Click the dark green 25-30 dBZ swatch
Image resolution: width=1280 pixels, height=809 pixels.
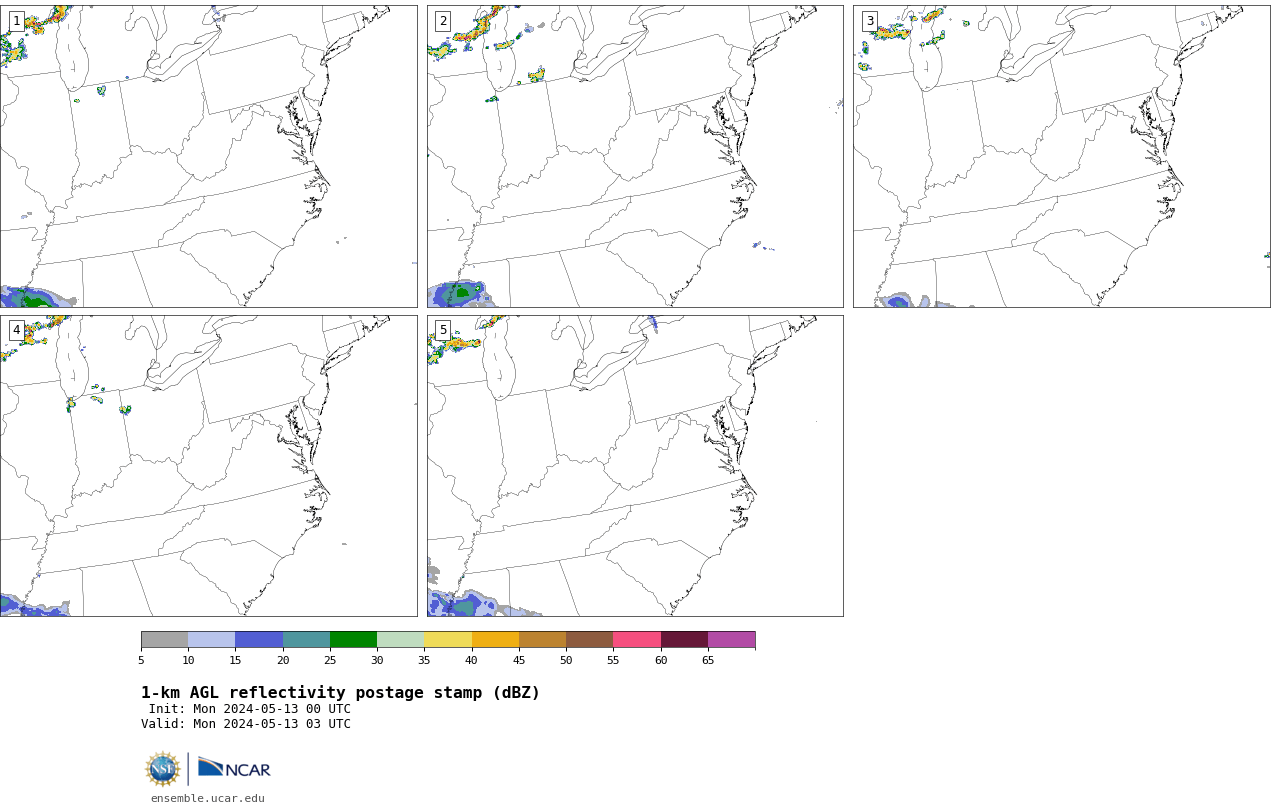(x=353, y=640)
